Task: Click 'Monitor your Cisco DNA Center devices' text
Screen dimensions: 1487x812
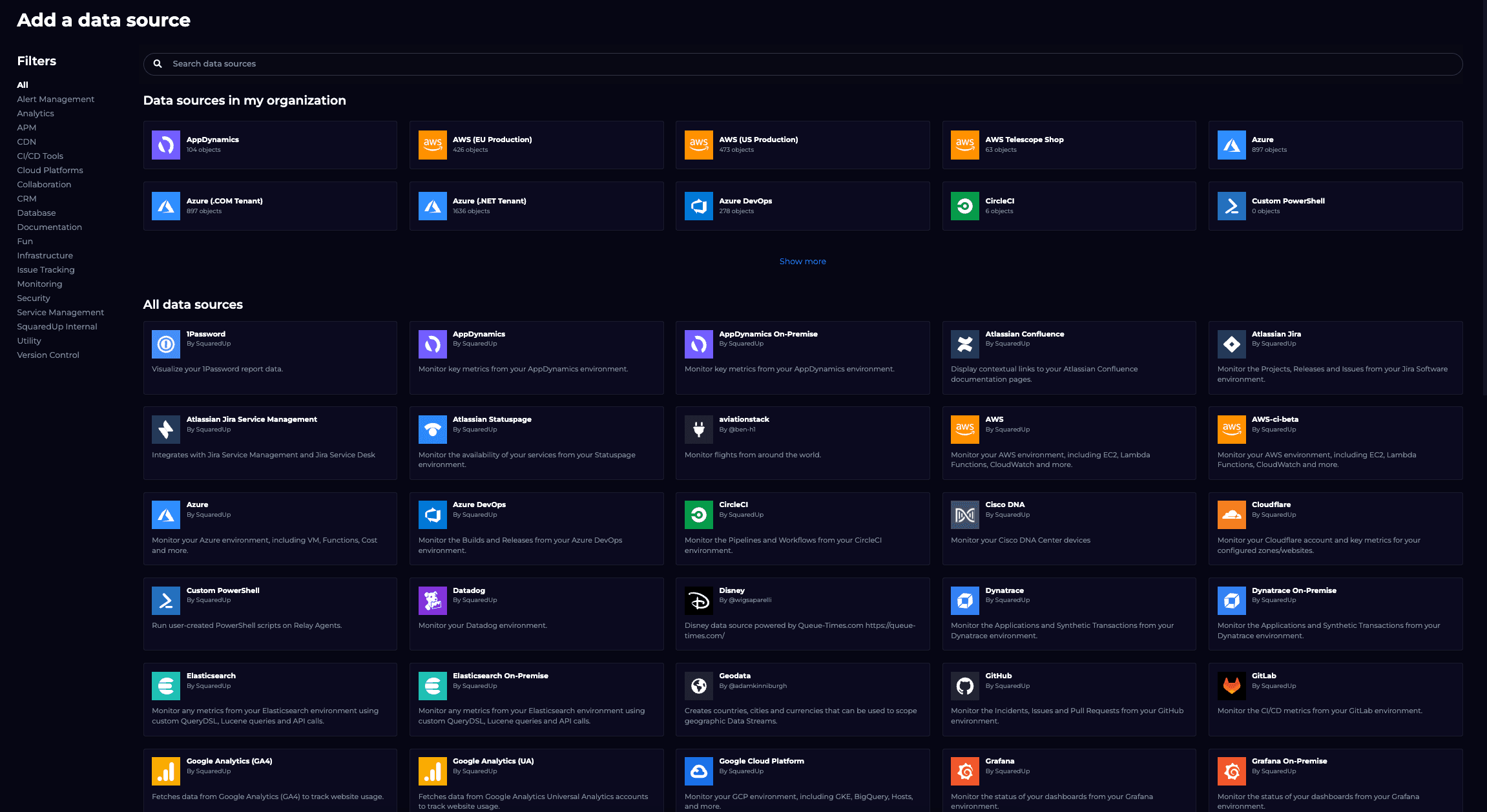Action: [x=1020, y=540]
